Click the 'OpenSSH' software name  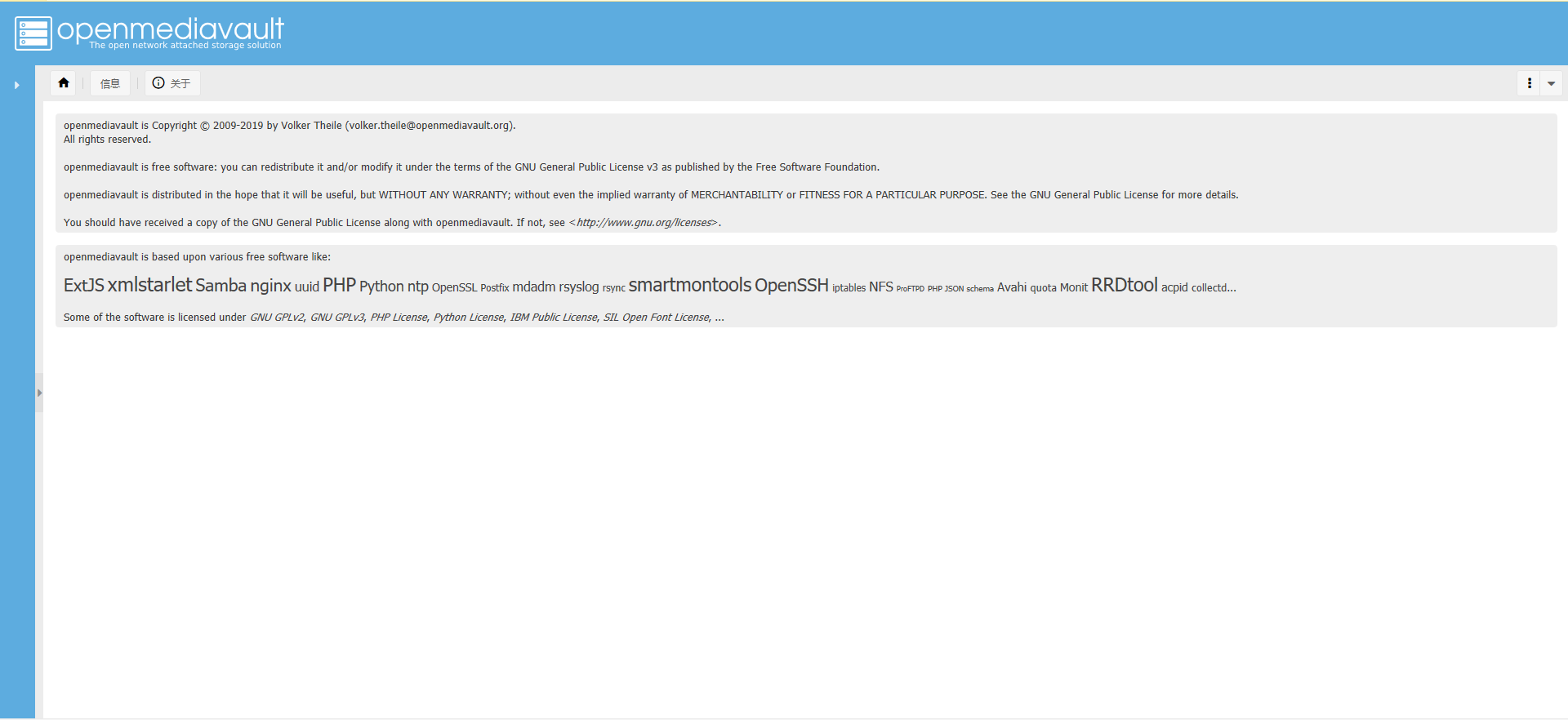pos(791,285)
